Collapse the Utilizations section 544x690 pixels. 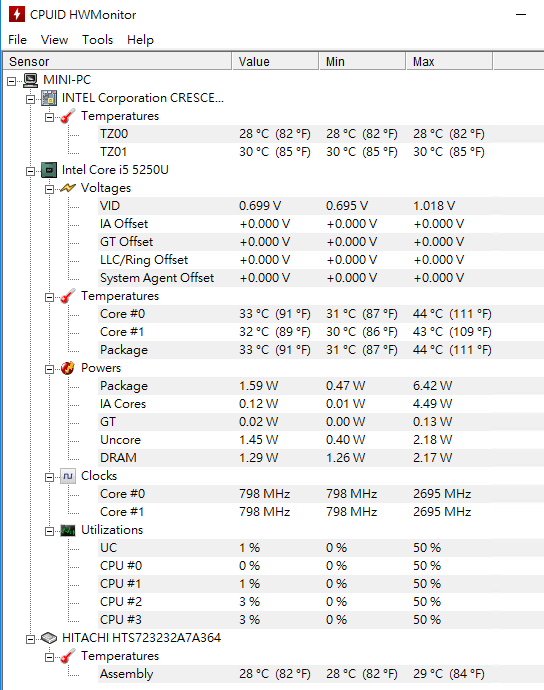(49, 532)
